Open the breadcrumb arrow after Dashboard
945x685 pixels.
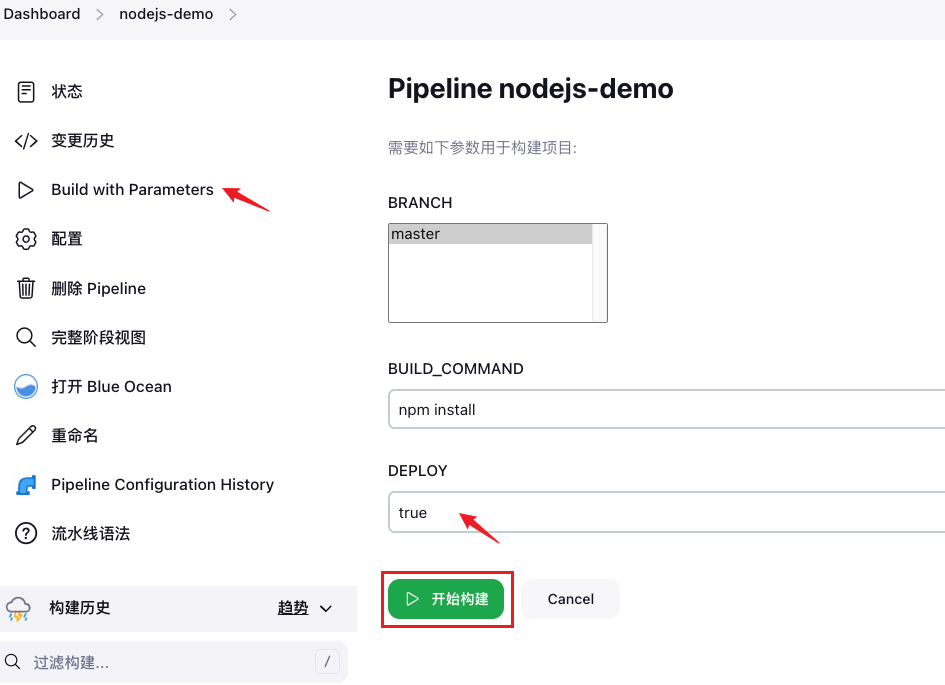pyautogui.click(x=100, y=14)
